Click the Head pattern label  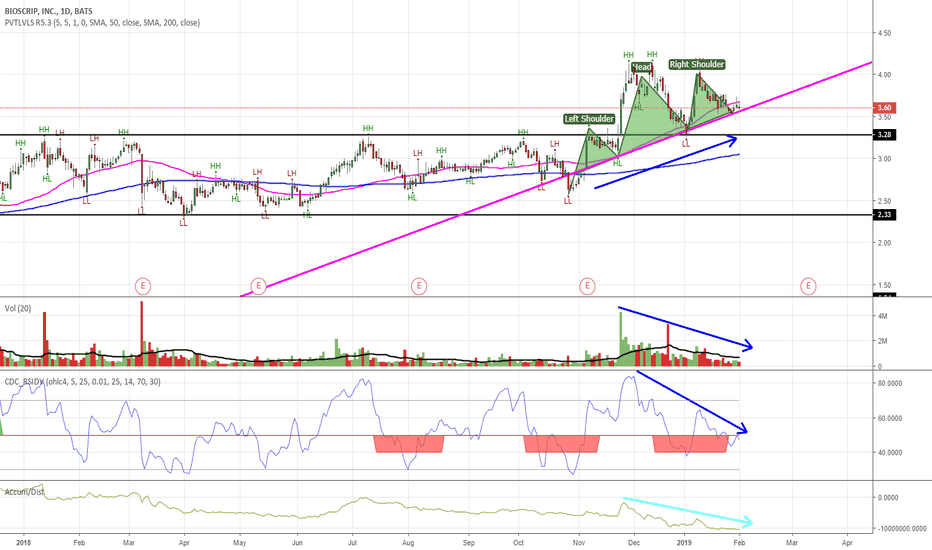tap(642, 67)
